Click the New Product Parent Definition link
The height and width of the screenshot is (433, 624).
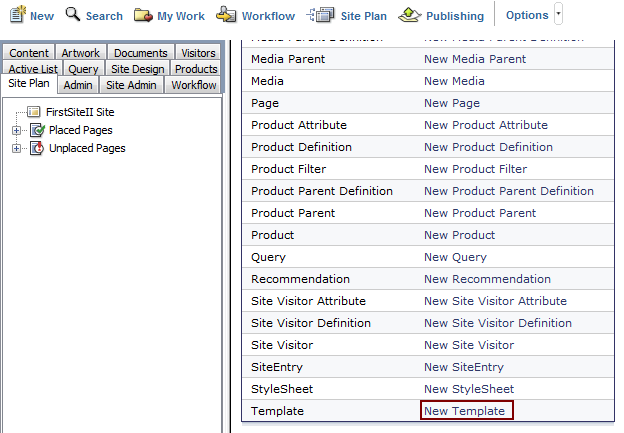(509, 191)
